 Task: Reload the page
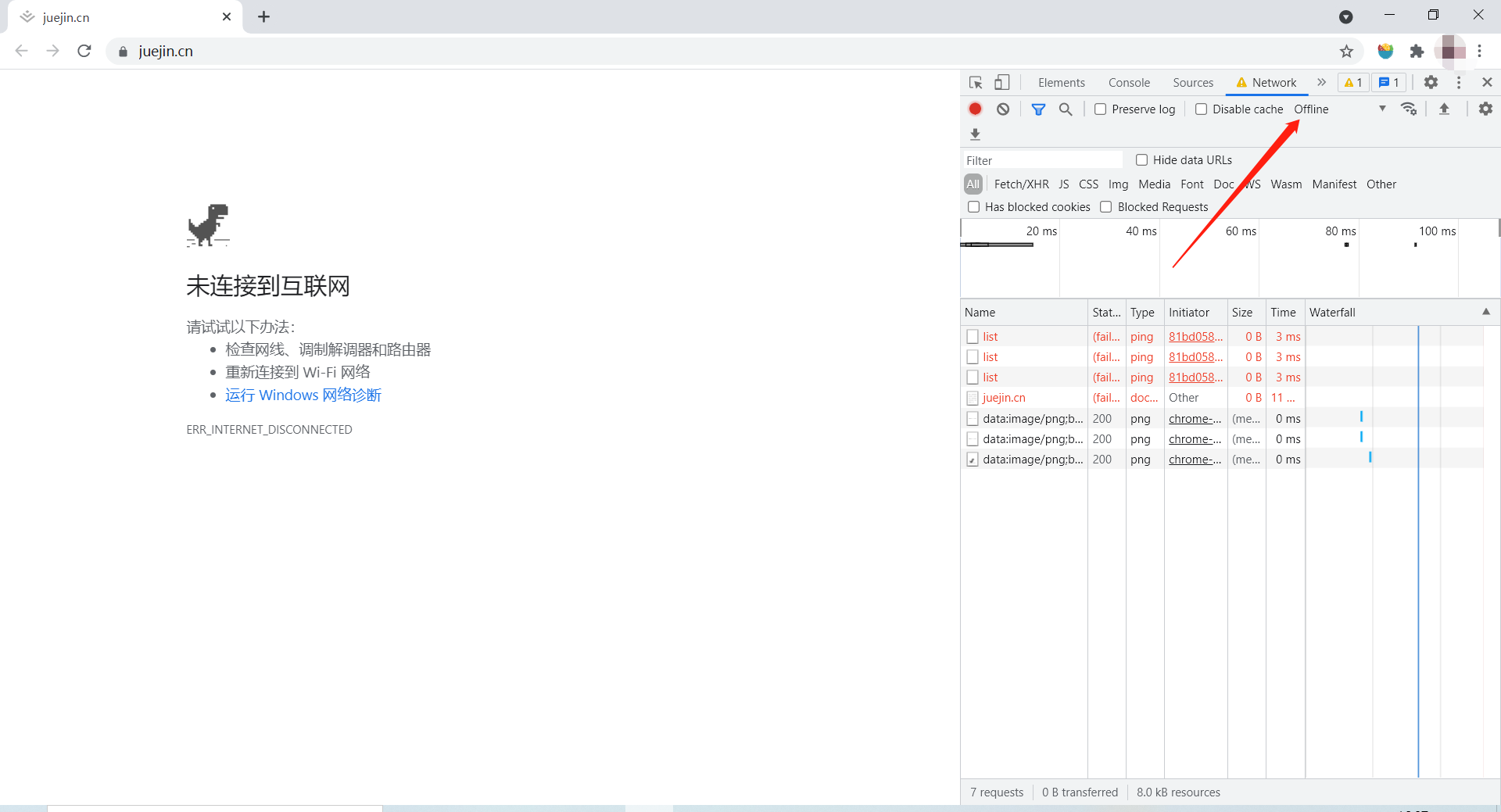point(84,51)
